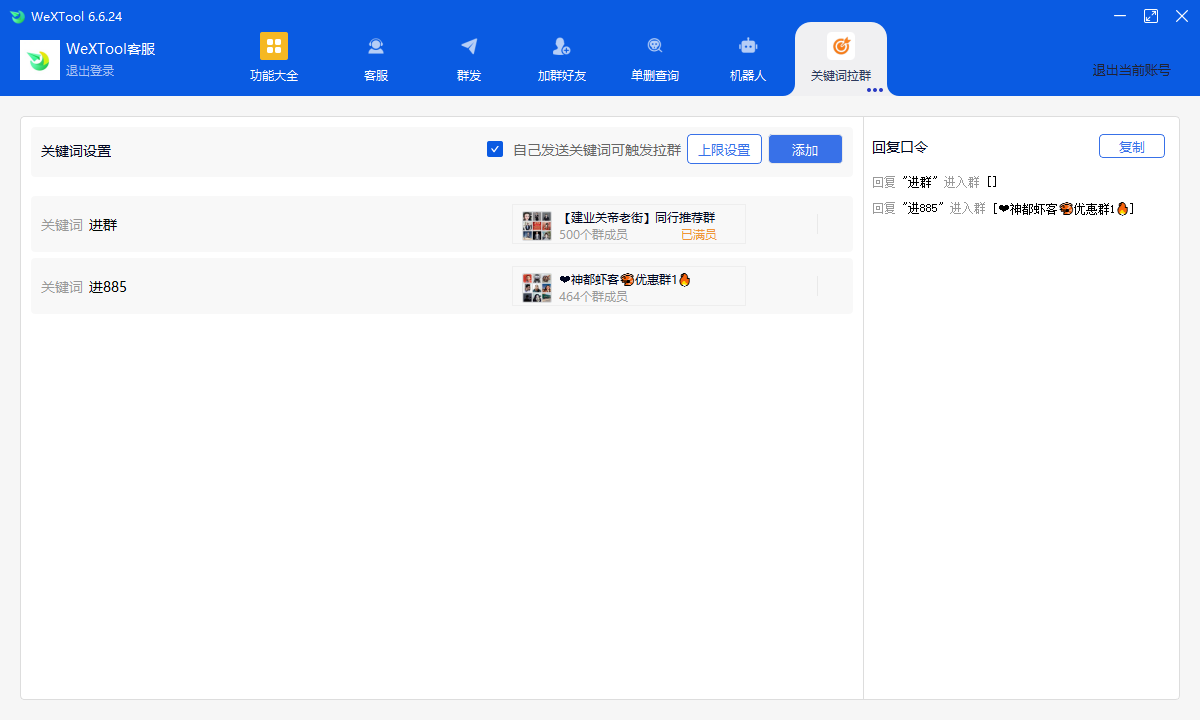Click the WeXTool title bar logo
This screenshot has height=720, width=1200.
coord(17,16)
